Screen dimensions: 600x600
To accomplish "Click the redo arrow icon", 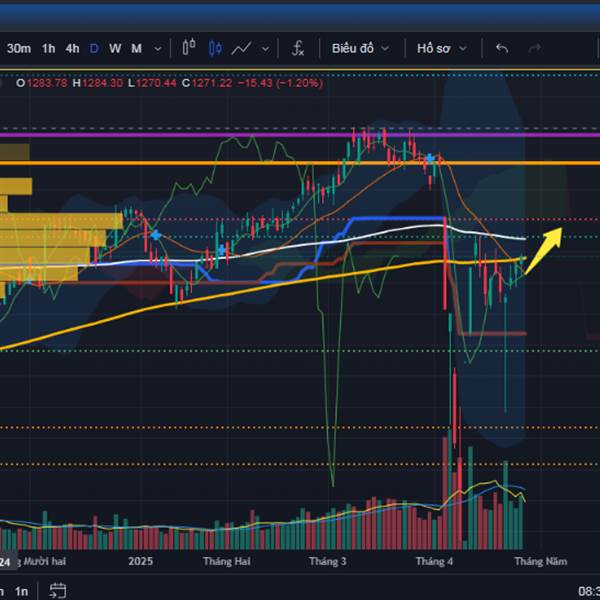I will 535,49.
